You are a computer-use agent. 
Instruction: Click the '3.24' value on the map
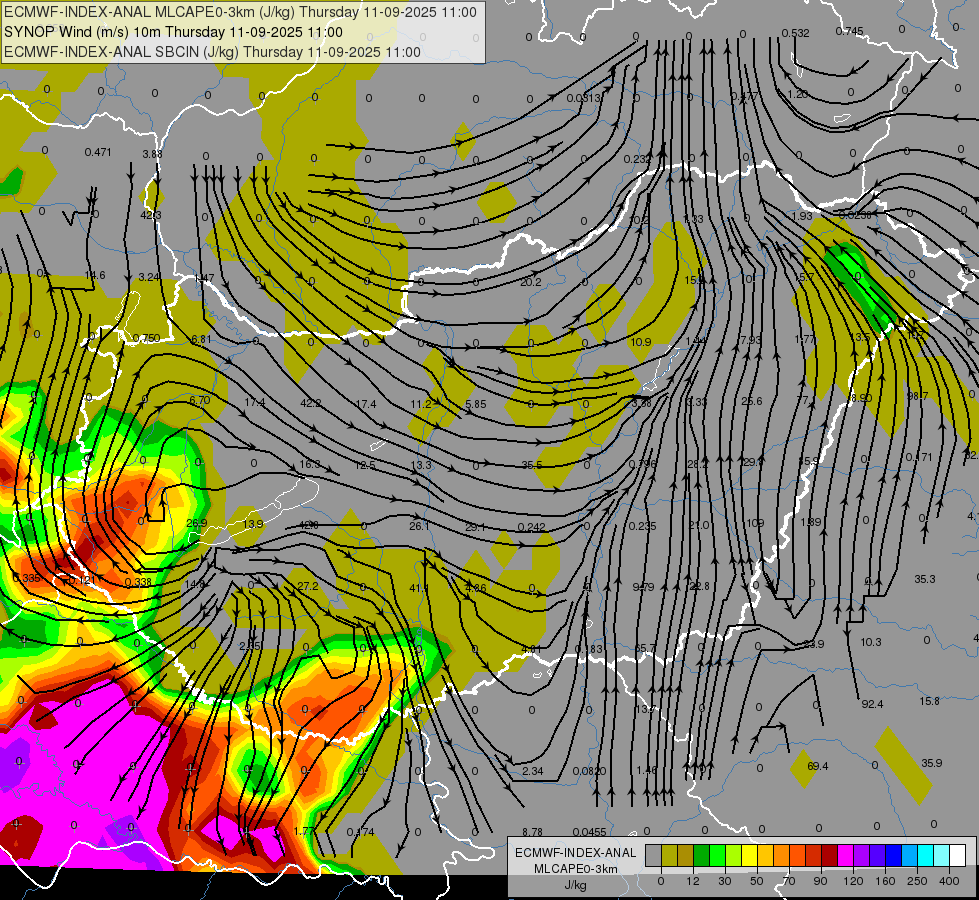[149, 277]
